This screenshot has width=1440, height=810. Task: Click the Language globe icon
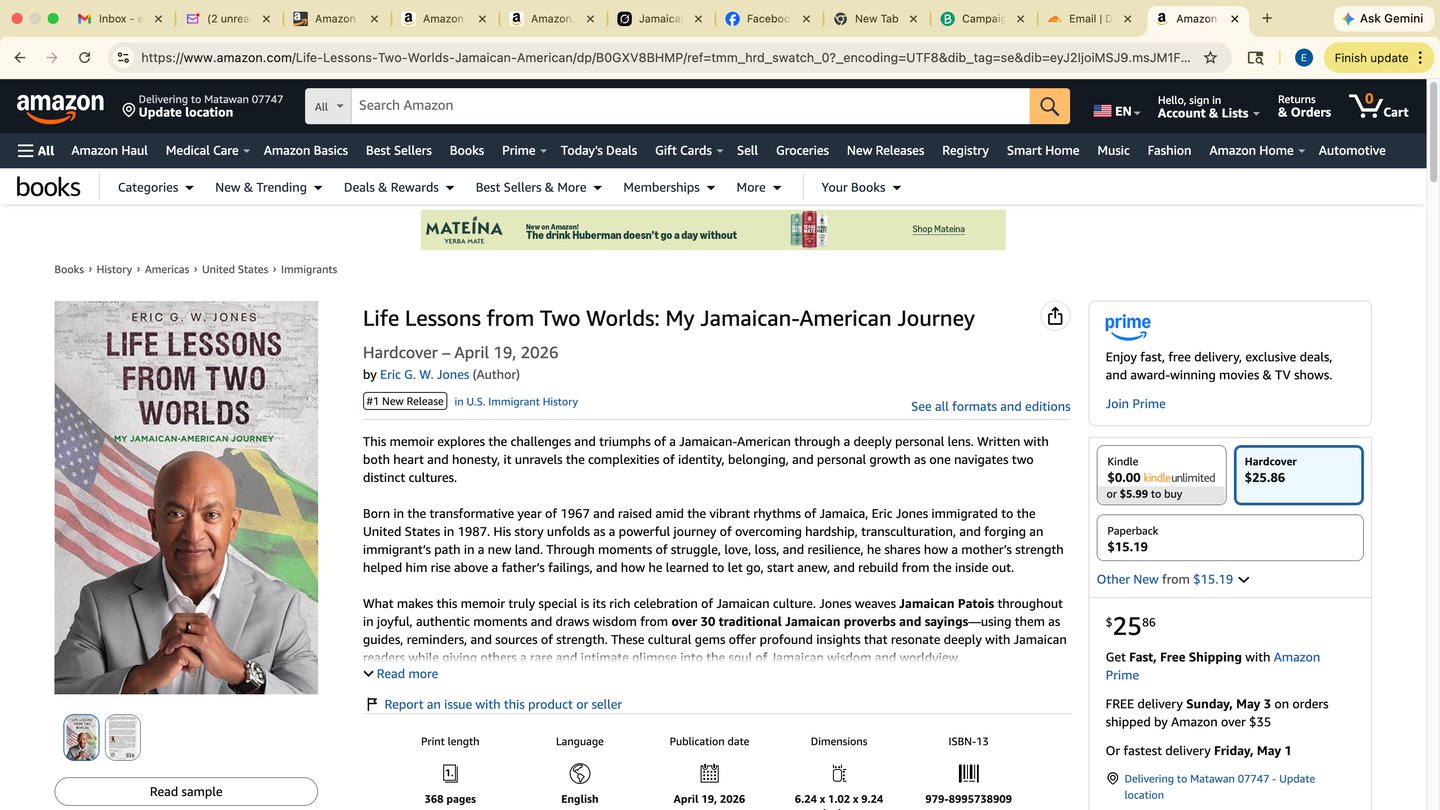point(580,773)
